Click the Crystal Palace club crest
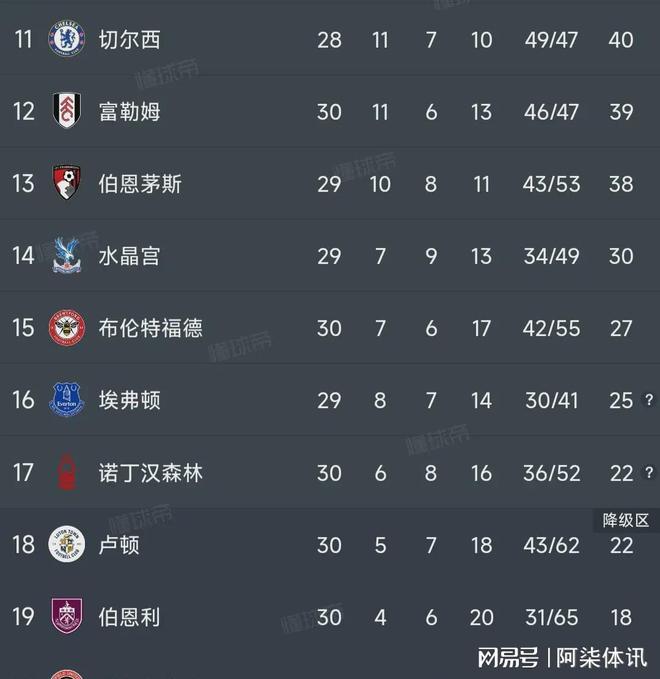660x679 pixels. click(x=68, y=256)
